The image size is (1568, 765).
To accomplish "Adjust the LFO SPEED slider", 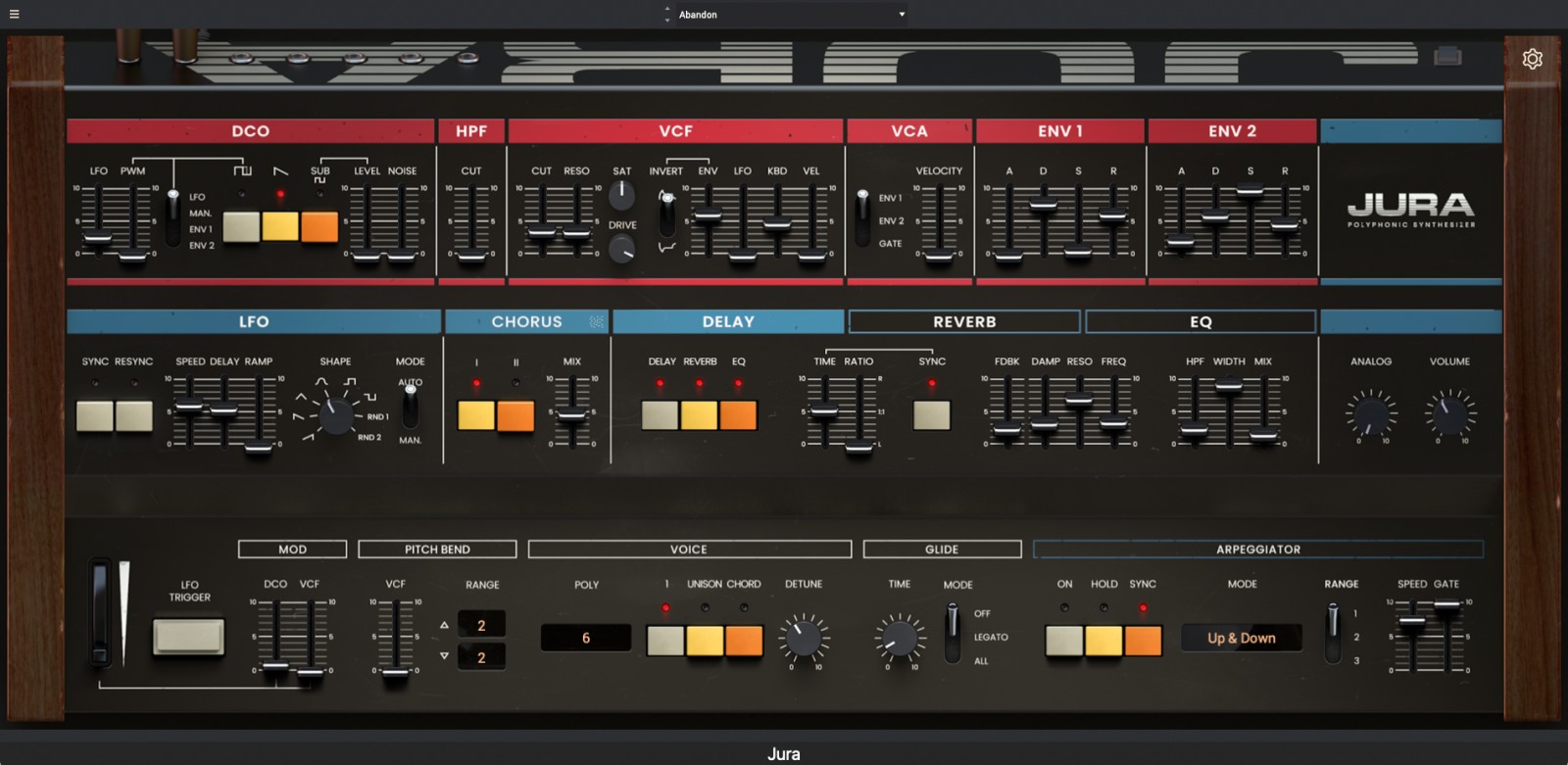I will pyautogui.click(x=188, y=406).
